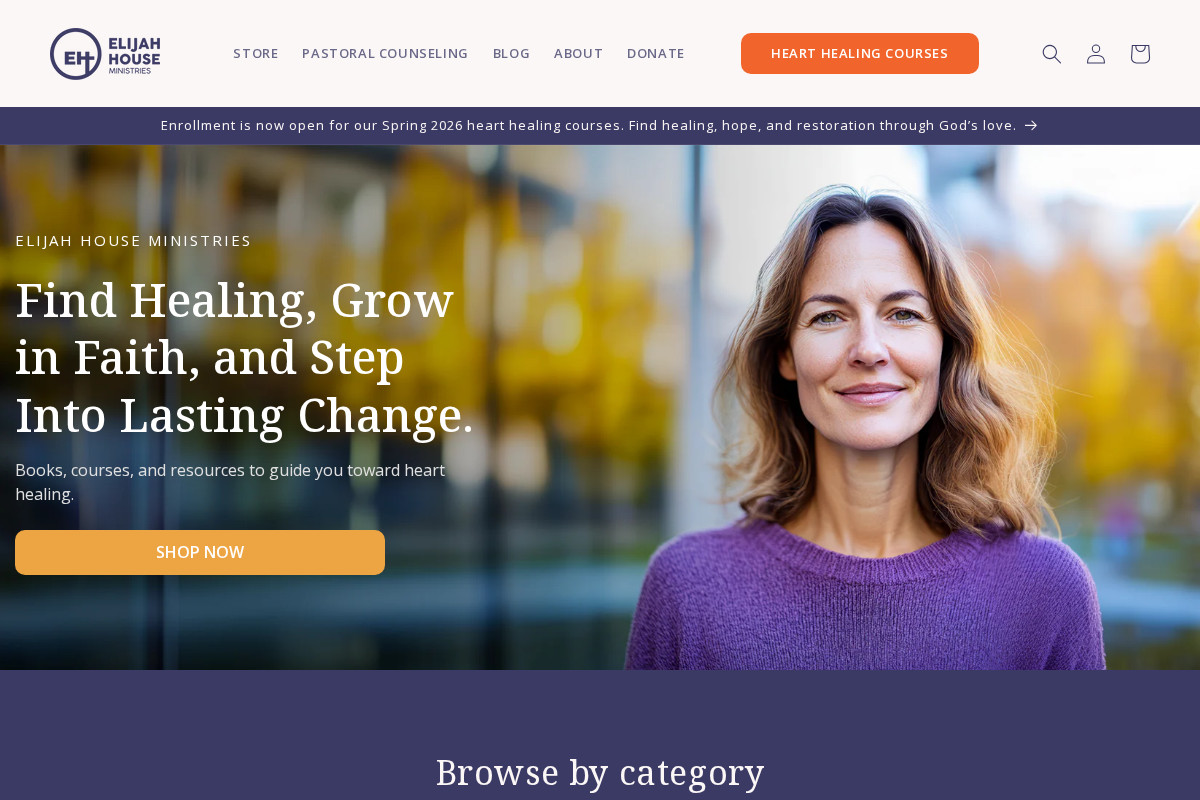Click the Elijah House Ministries hero caption

133,241
